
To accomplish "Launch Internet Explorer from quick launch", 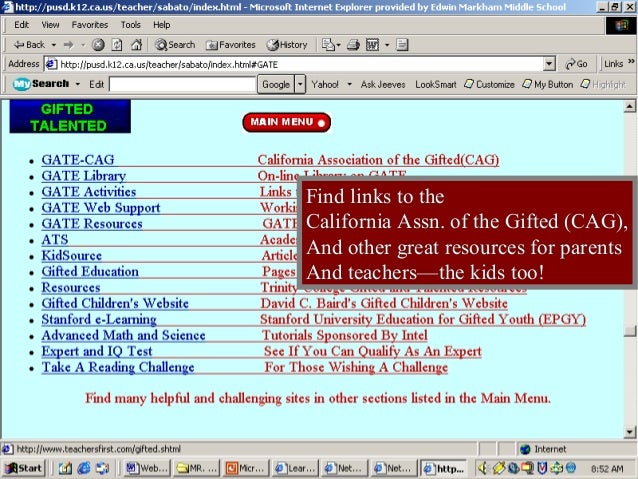I will (84, 468).
